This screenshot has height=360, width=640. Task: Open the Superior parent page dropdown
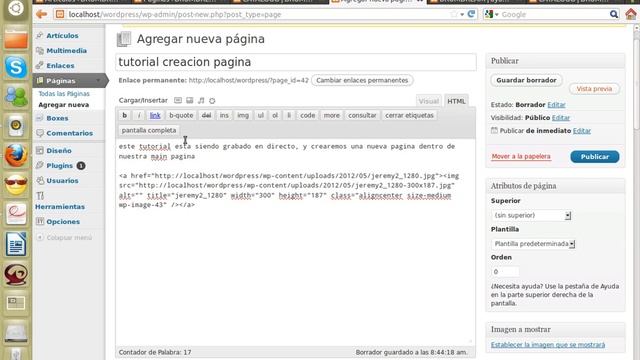[531, 216]
